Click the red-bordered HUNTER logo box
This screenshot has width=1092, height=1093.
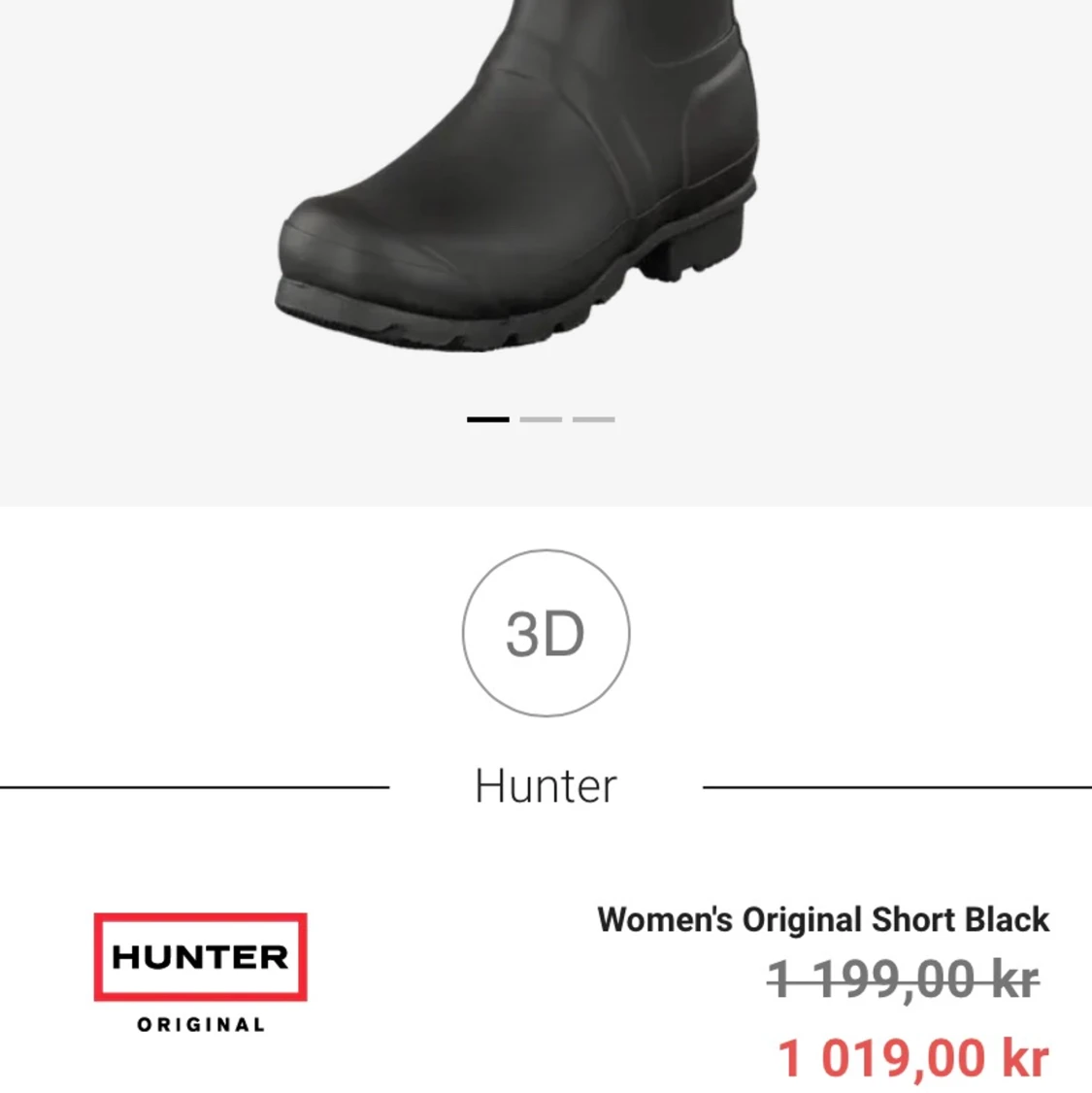click(x=201, y=957)
